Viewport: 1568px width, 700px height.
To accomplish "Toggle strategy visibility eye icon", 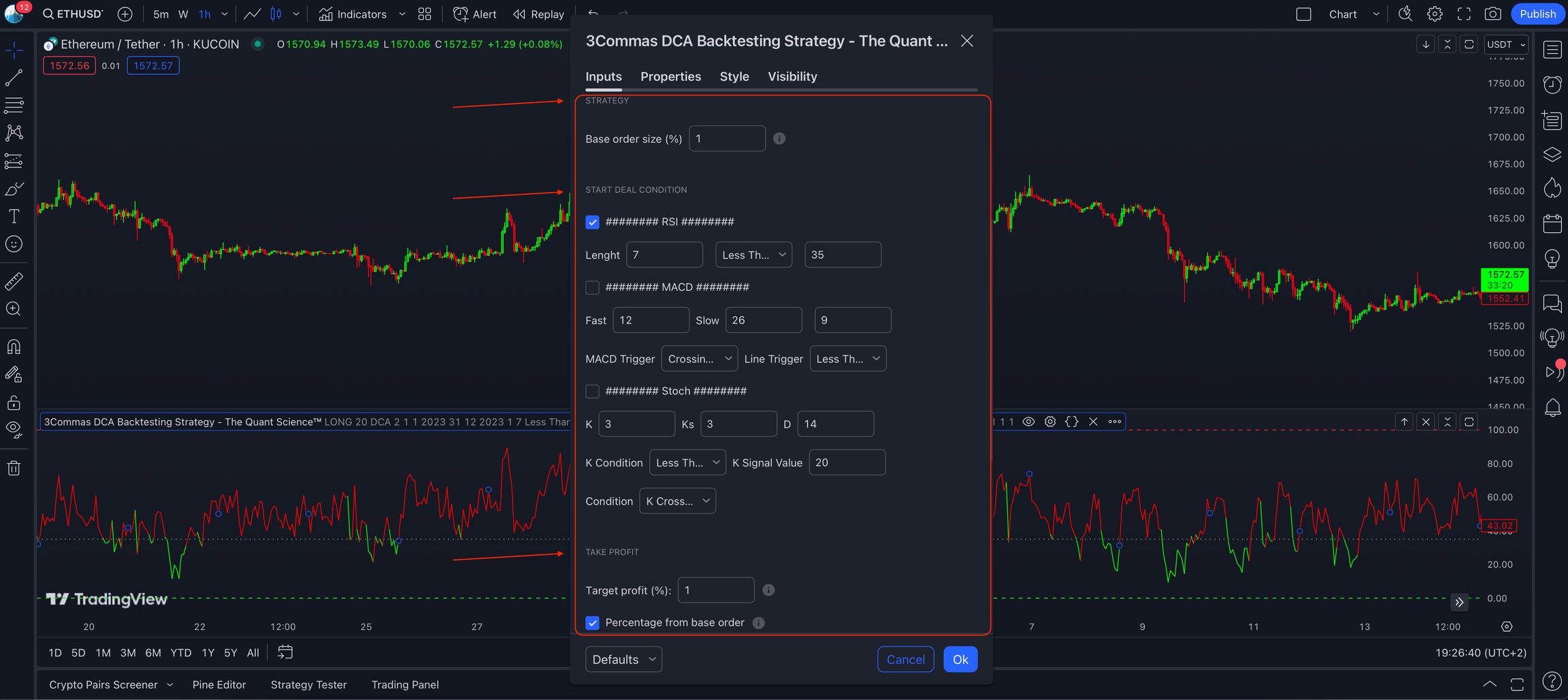I will (x=1028, y=421).
